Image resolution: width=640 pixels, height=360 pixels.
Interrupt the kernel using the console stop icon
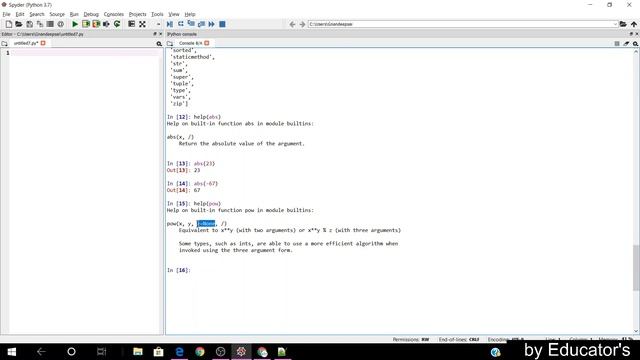pyautogui.click(x=617, y=43)
